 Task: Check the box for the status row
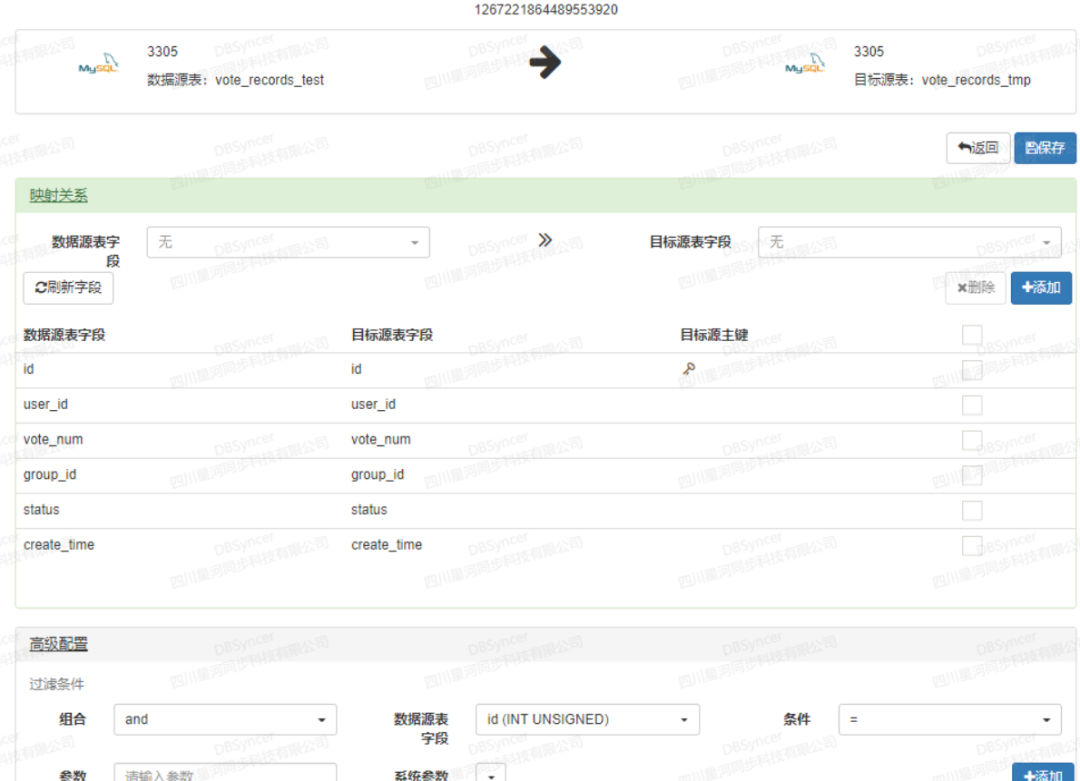[x=972, y=511]
